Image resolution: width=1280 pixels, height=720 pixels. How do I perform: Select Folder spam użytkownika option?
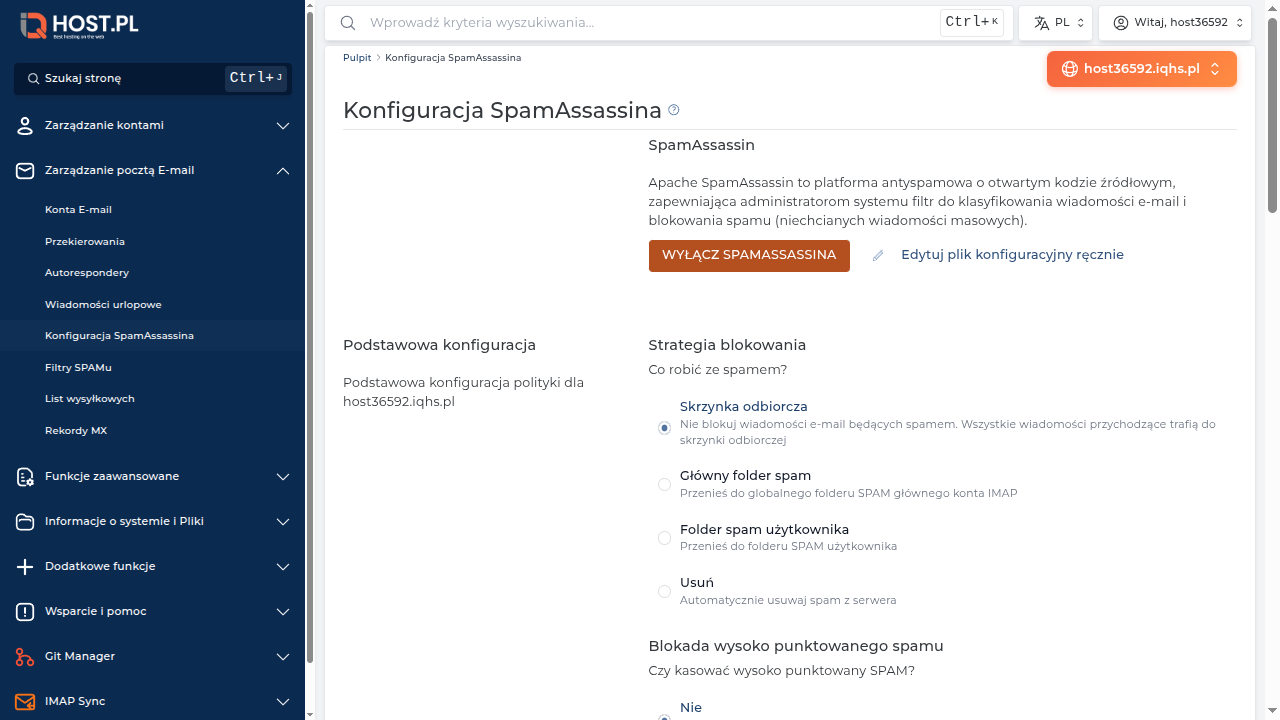point(664,538)
